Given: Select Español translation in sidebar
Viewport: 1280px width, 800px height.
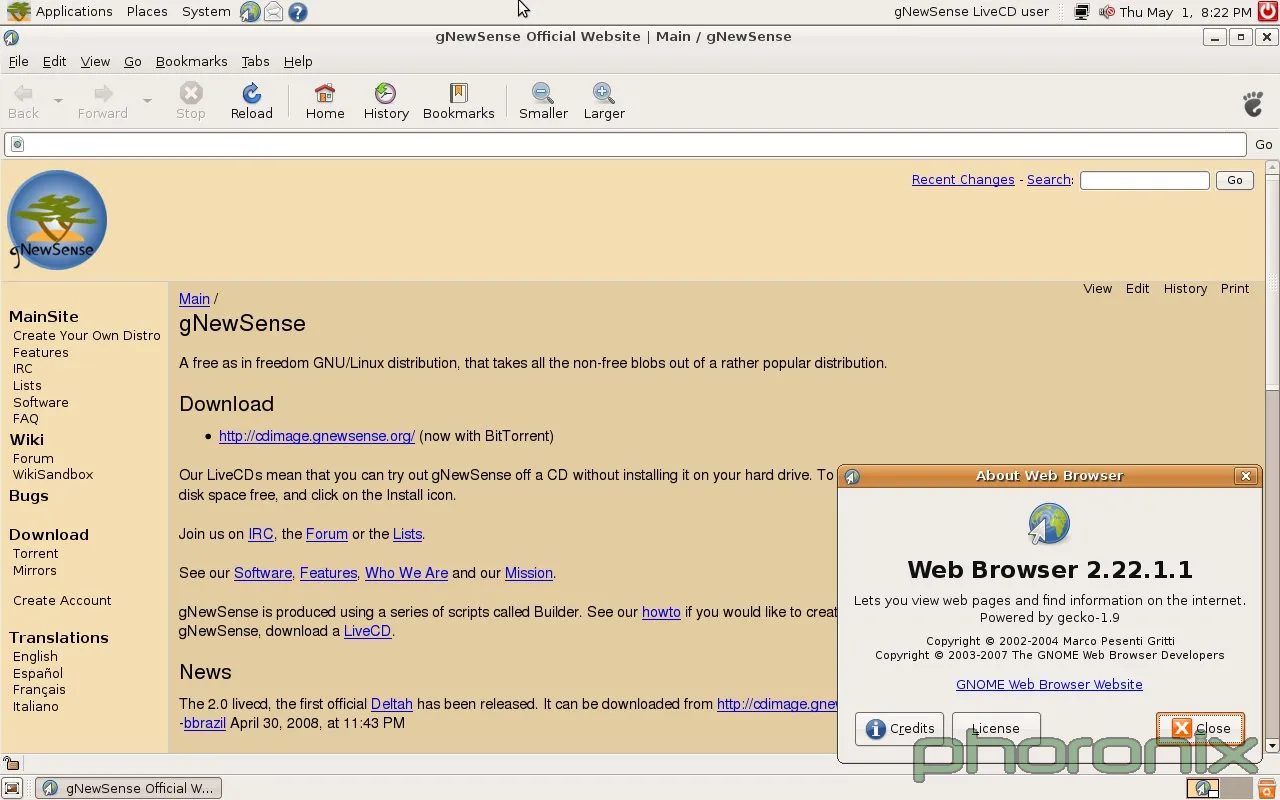Looking at the screenshot, I should click(x=38, y=674).
